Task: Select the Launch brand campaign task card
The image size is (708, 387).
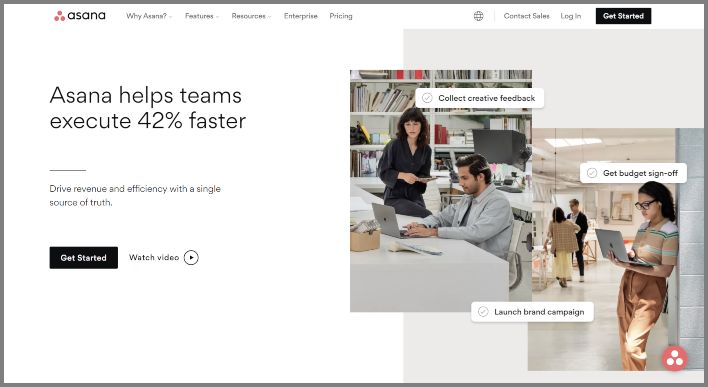Action: [x=532, y=312]
